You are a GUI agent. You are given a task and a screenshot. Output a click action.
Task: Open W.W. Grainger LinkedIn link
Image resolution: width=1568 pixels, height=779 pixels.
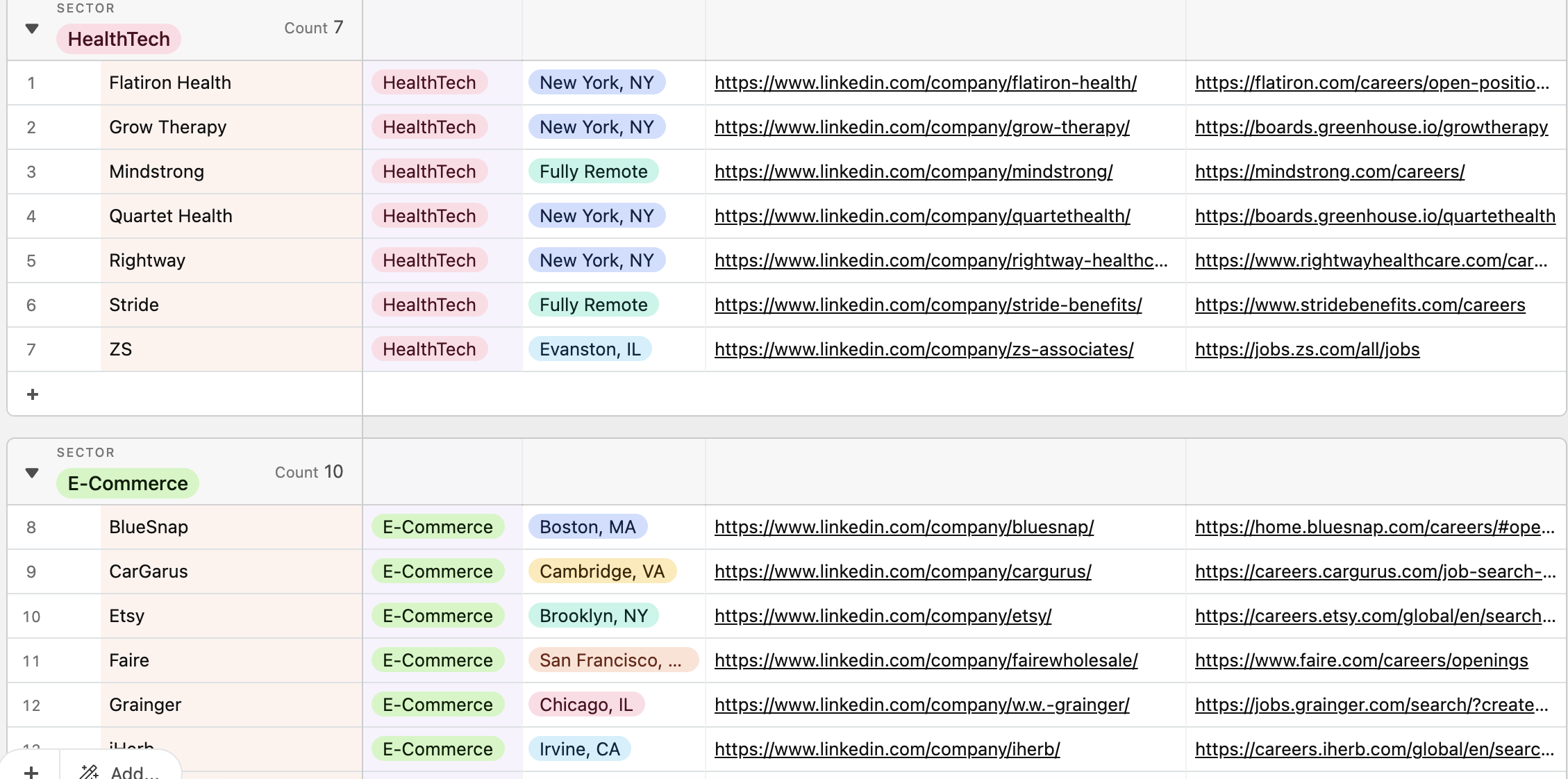pos(922,705)
